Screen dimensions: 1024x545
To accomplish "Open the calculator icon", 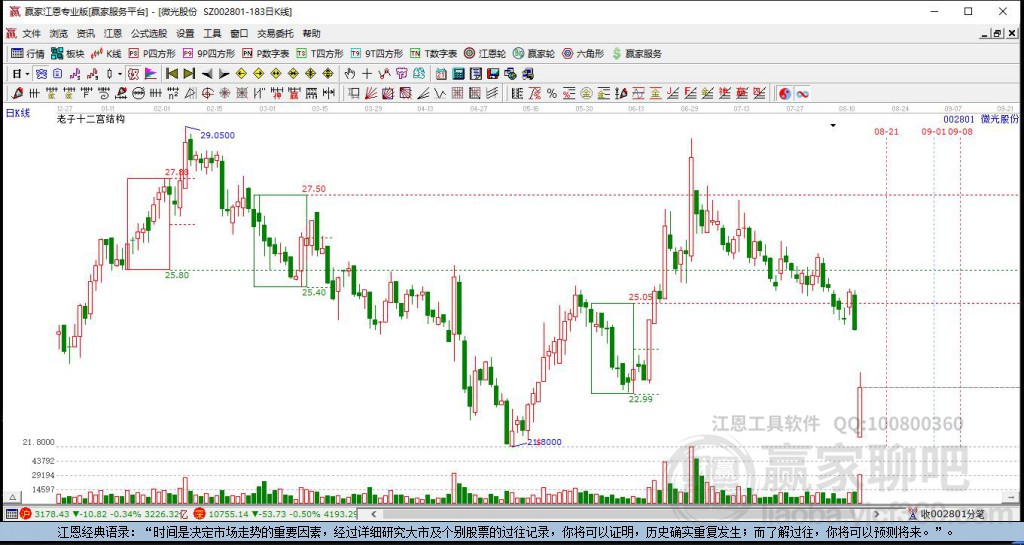I will (x=458, y=74).
